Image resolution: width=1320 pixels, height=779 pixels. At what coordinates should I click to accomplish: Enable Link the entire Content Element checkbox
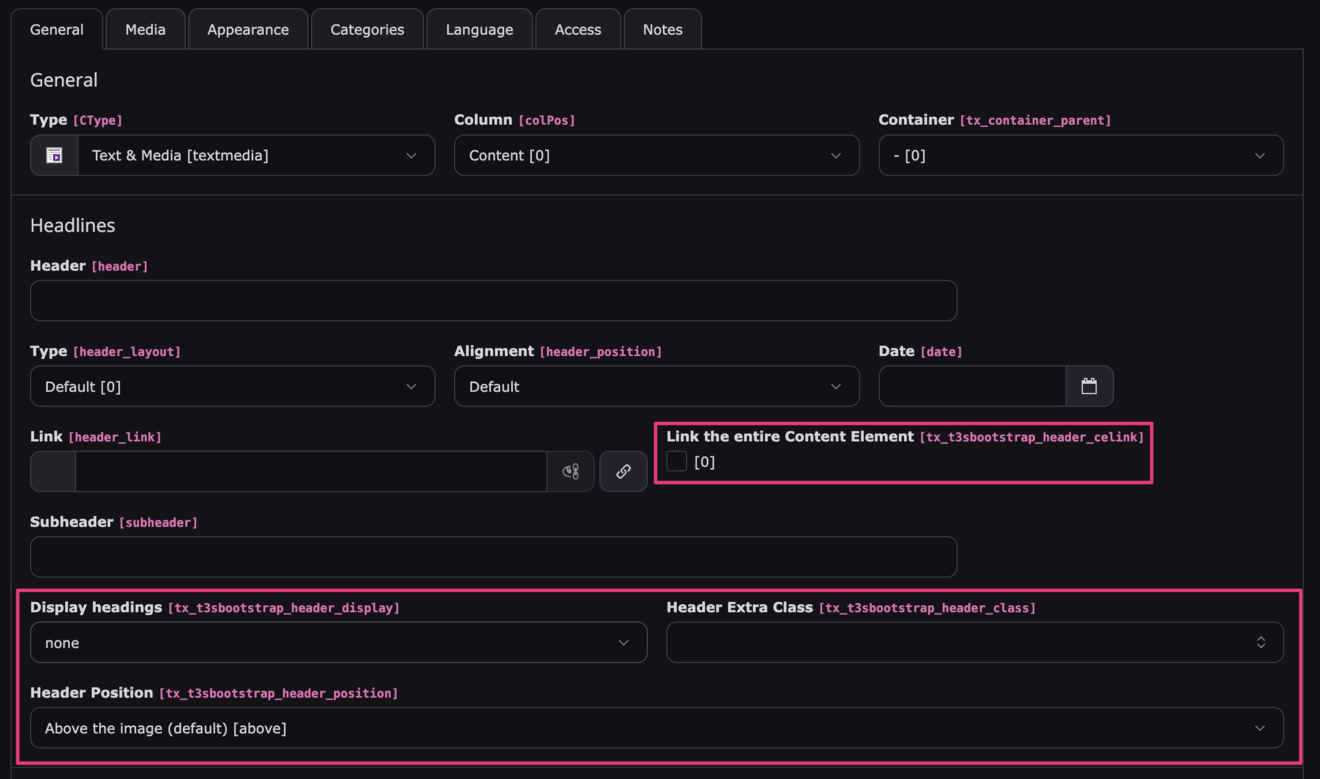pos(677,462)
